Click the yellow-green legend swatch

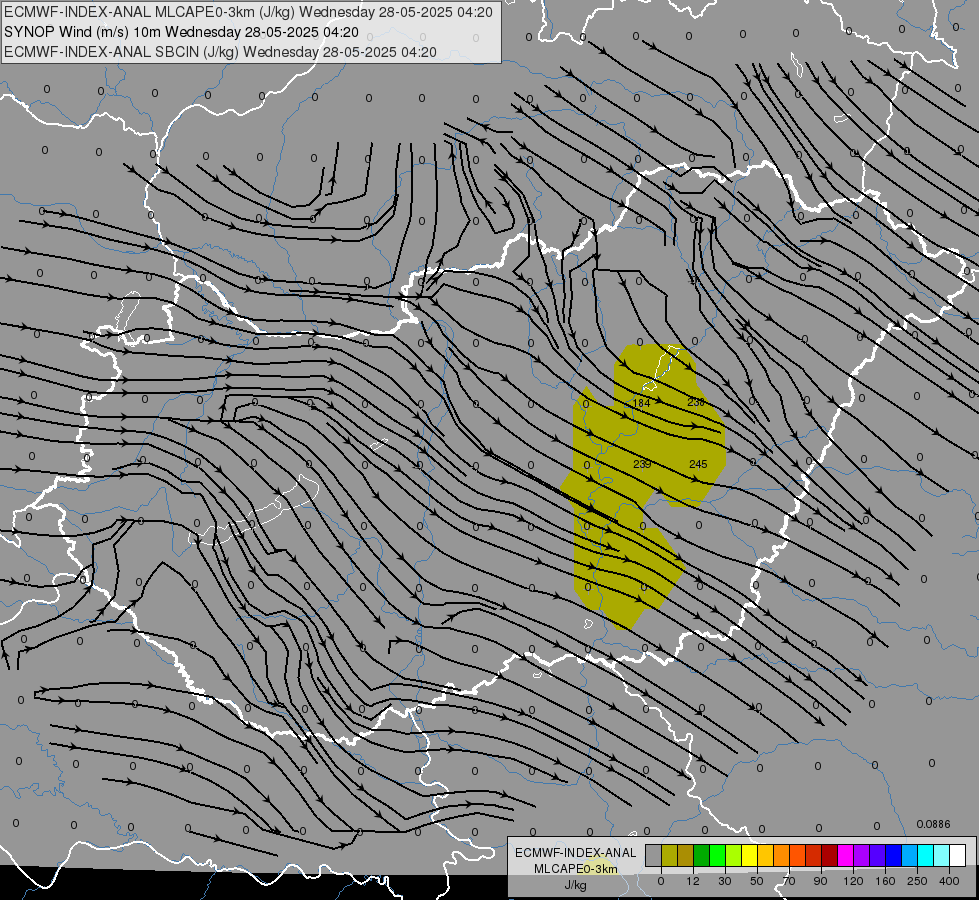(x=734, y=855)
